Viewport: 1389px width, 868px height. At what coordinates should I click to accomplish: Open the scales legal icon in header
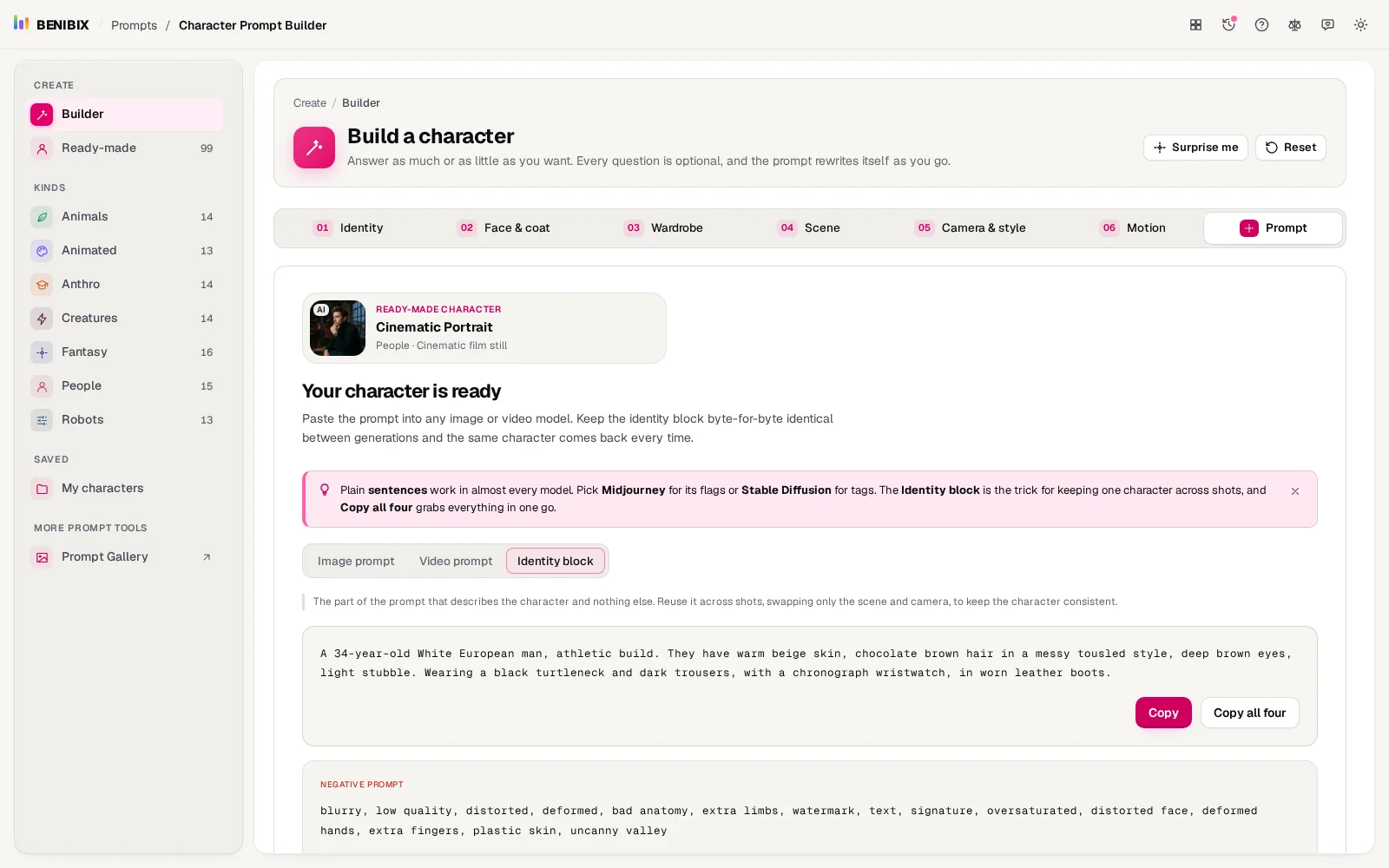pyautogui.click(x=1294, y=25)
